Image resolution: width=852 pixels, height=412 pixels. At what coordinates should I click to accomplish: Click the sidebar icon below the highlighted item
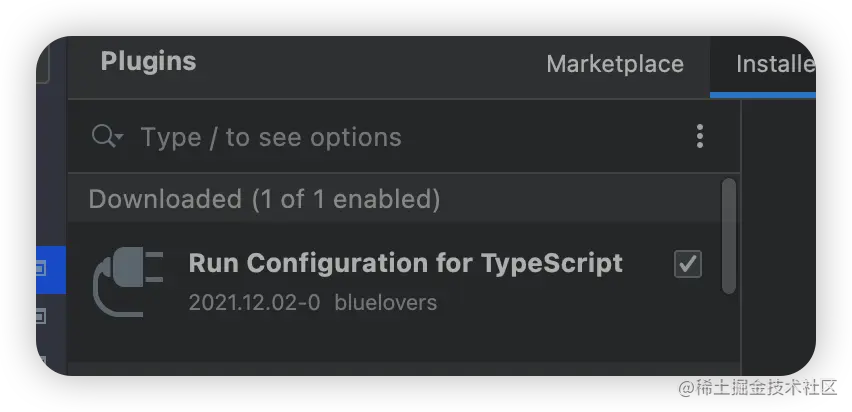pyautogui.click(x=42, y=317)
